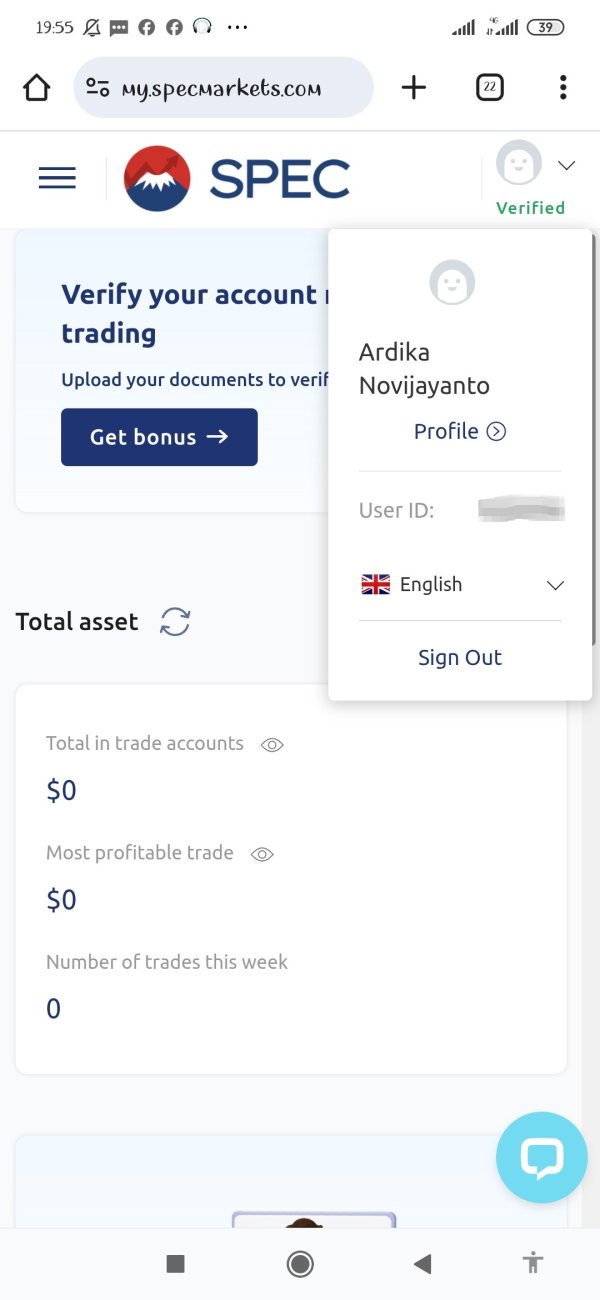Click the site info icon in address bar
600x1300 pixels.
98,88
